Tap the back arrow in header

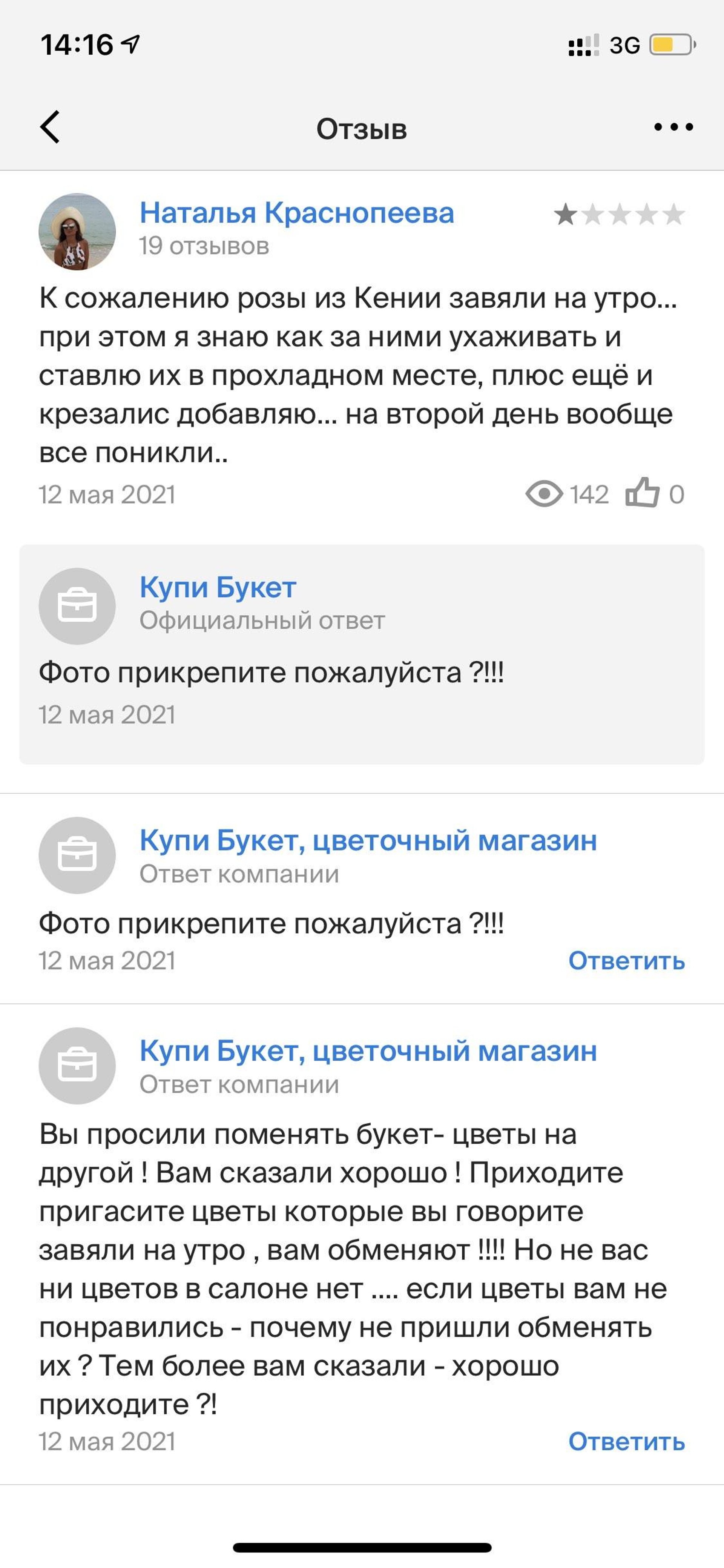(51, 127)
